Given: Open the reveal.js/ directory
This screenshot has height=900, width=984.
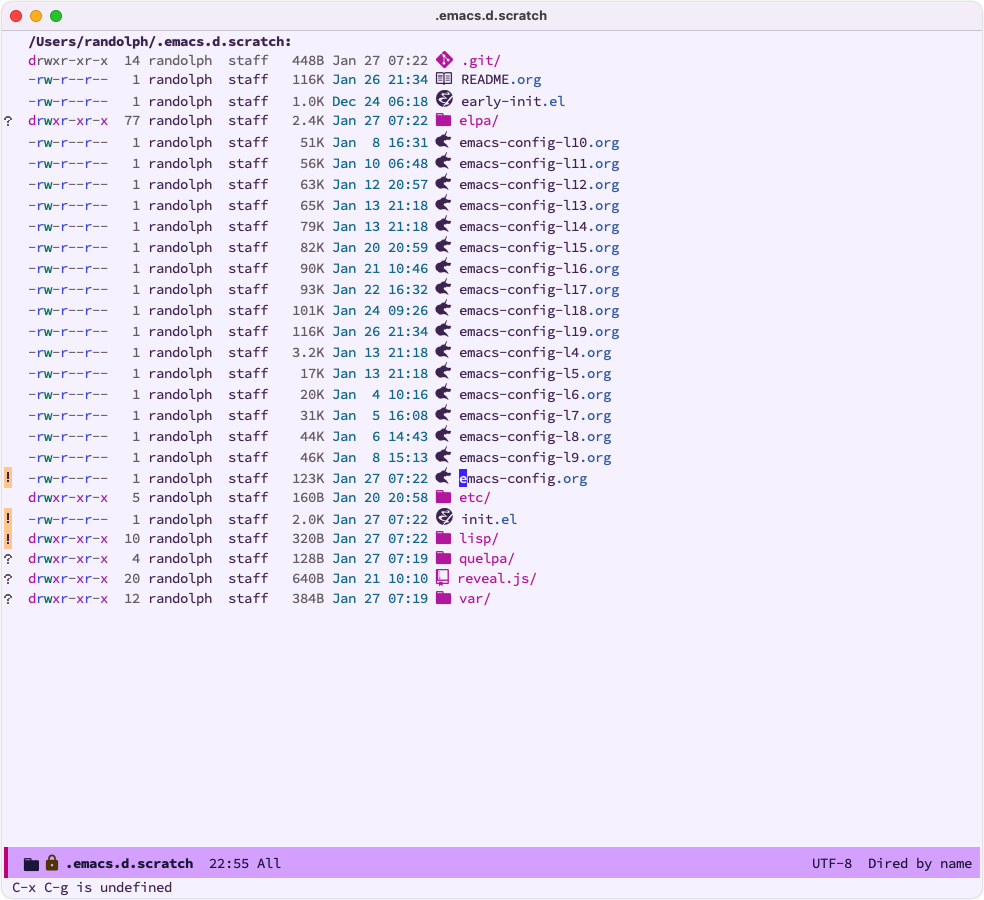Looking at the screenshot, I should [496, 579].
